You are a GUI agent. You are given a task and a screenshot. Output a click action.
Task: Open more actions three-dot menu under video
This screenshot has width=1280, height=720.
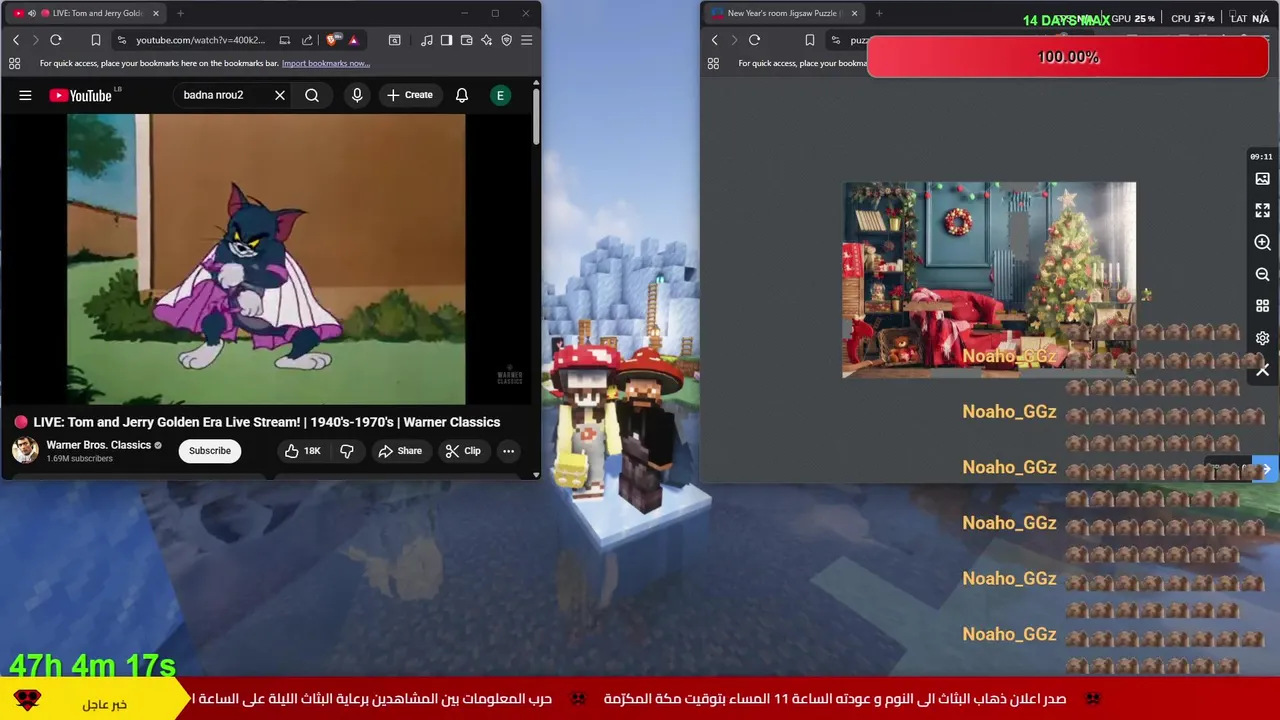[x=508, y=451]
